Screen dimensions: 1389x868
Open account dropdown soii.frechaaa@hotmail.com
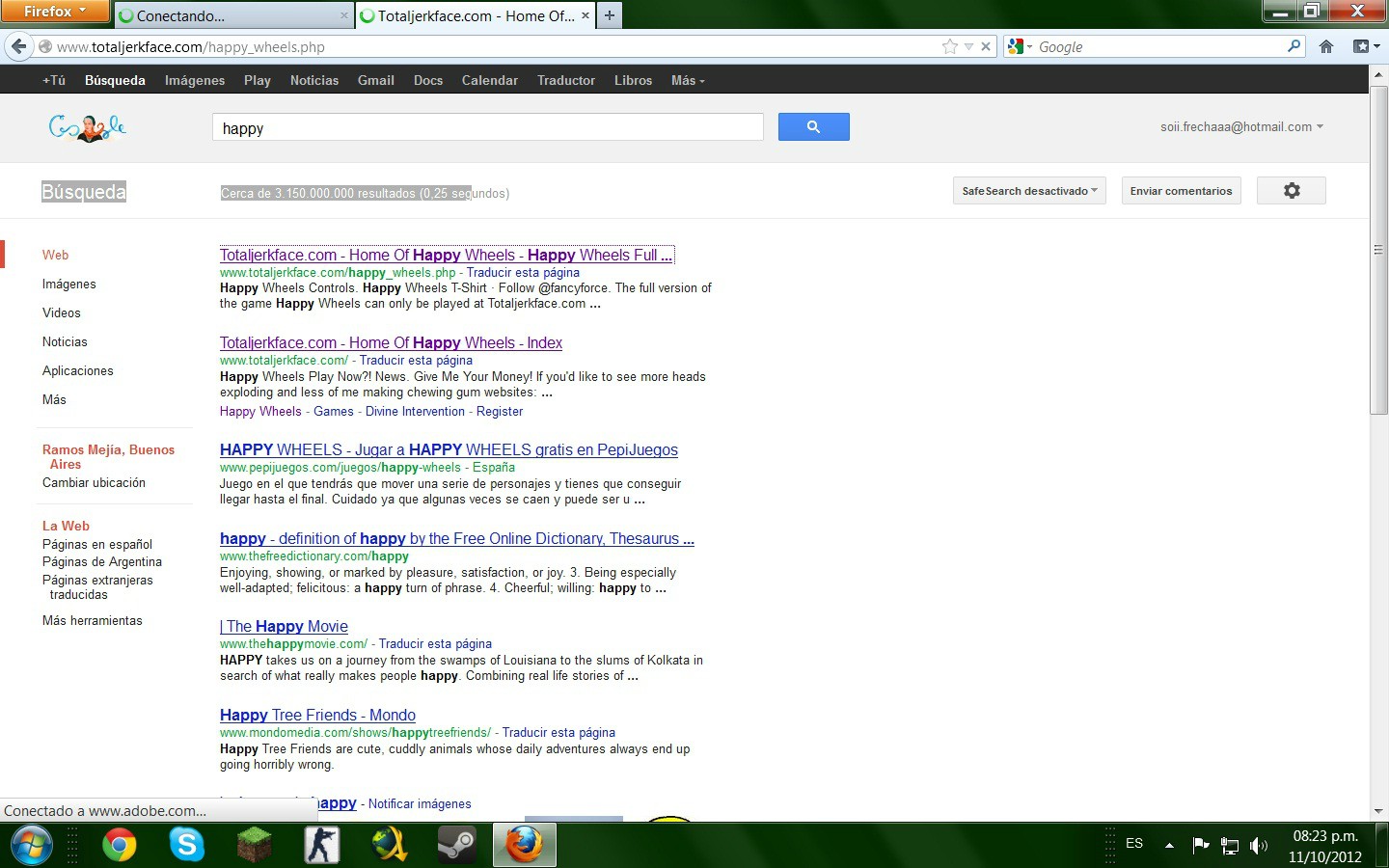point(1241,126)
